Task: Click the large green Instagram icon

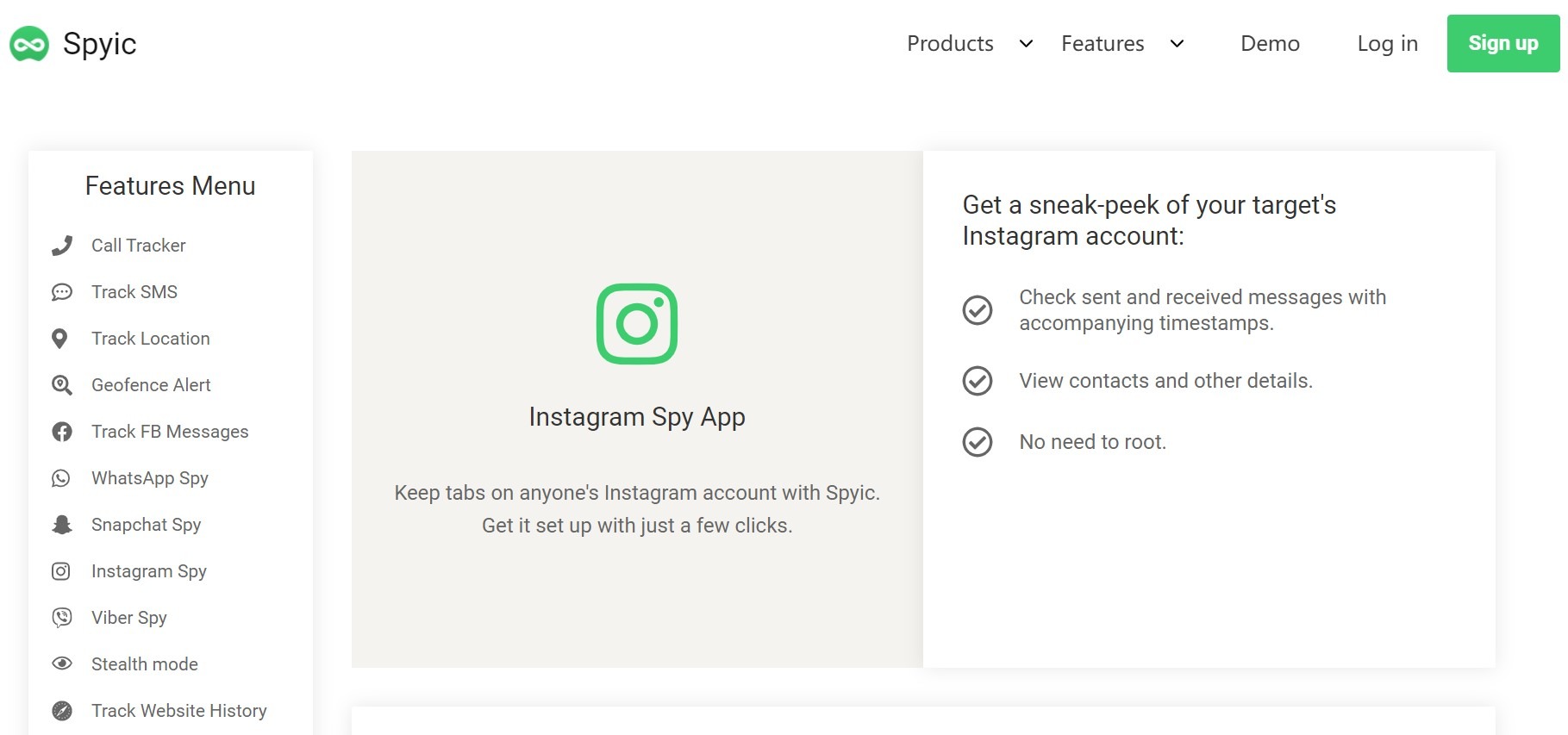Action: click(637, 324)
